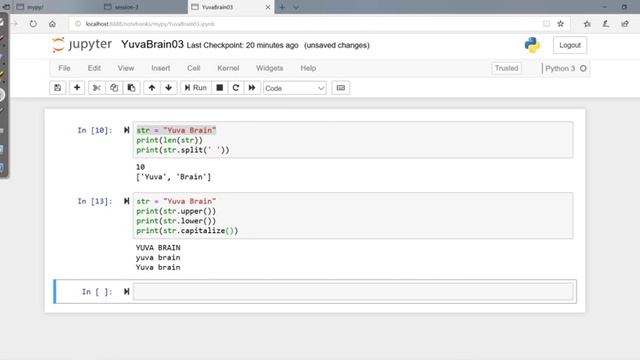Move selected cell up arrow
Screen dimensions: 640x360
click(152, 88)
